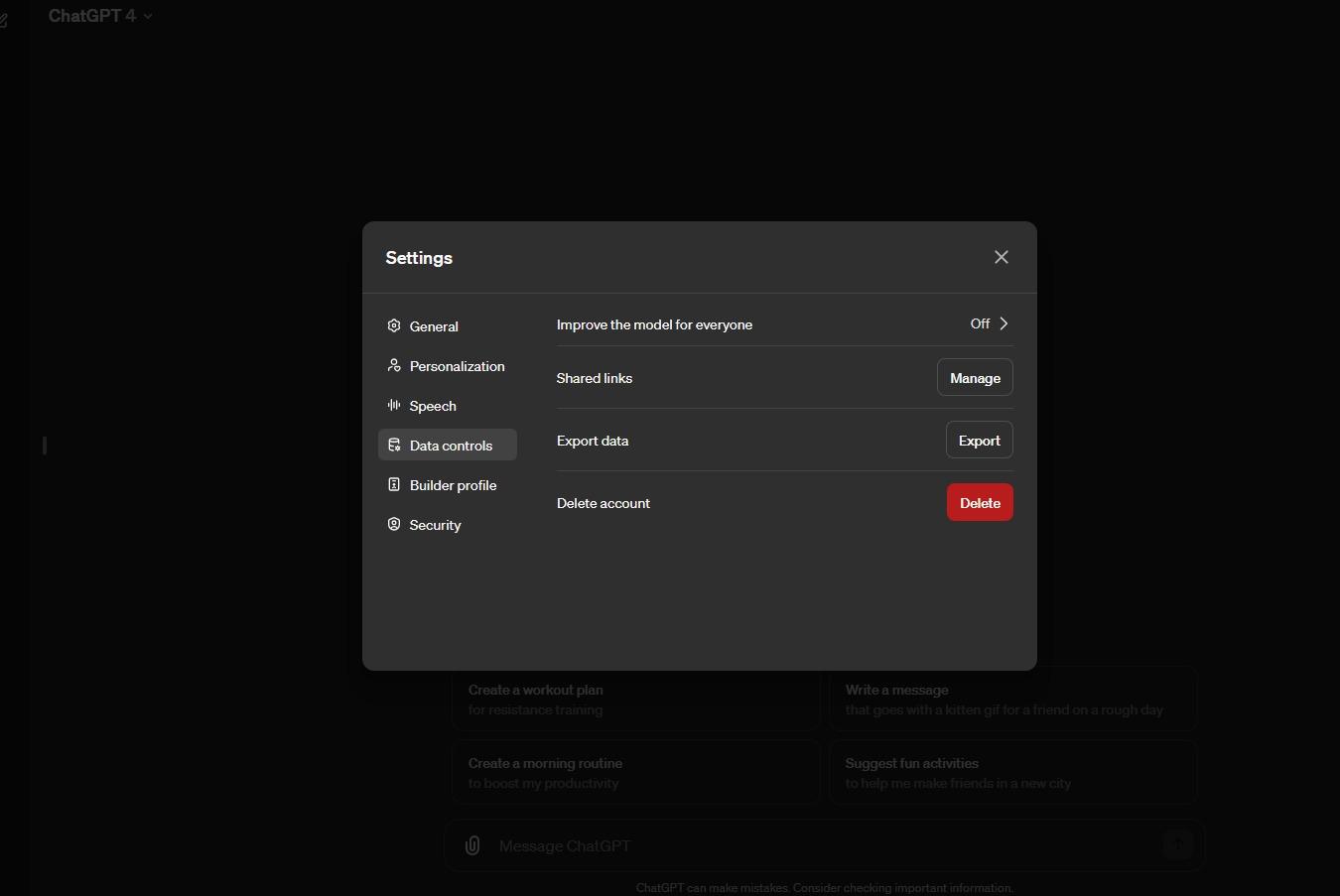Click the General gear icon
1340x896 pixels.
click(394, 325)
